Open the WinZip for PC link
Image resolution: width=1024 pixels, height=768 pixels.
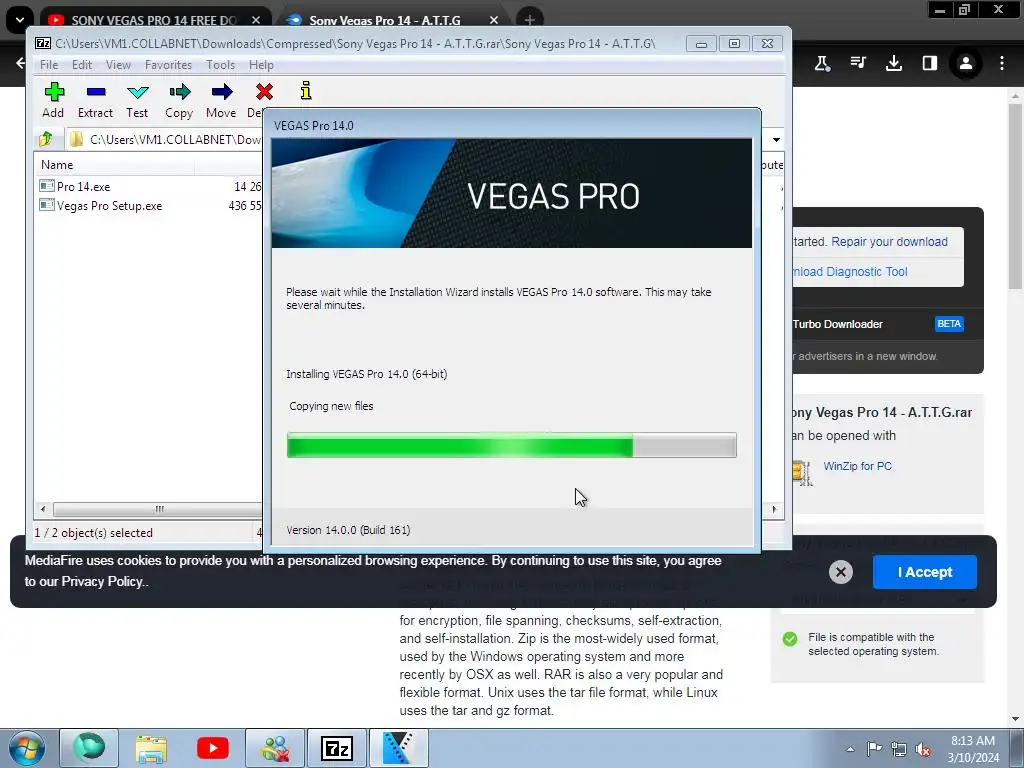pyautogui.click(x=857, y=466)
